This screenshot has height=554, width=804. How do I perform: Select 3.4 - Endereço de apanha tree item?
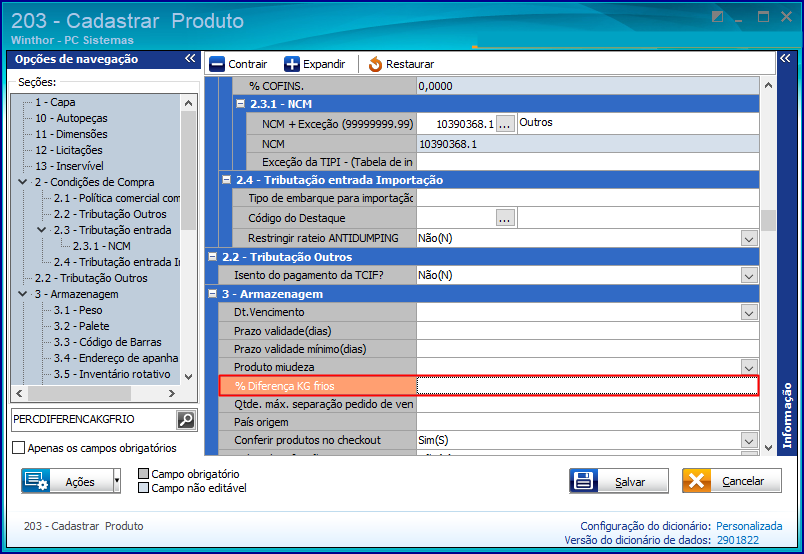[116, 358]
